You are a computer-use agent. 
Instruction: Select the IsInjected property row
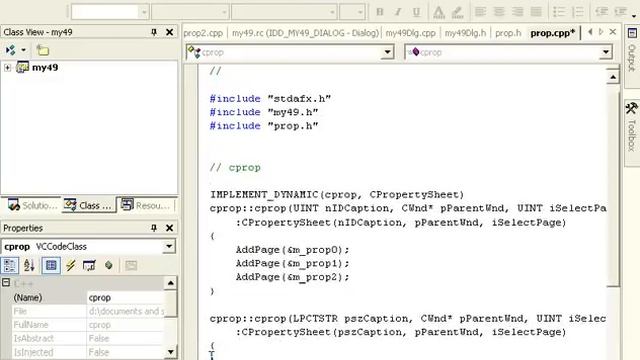coord(88,352)
